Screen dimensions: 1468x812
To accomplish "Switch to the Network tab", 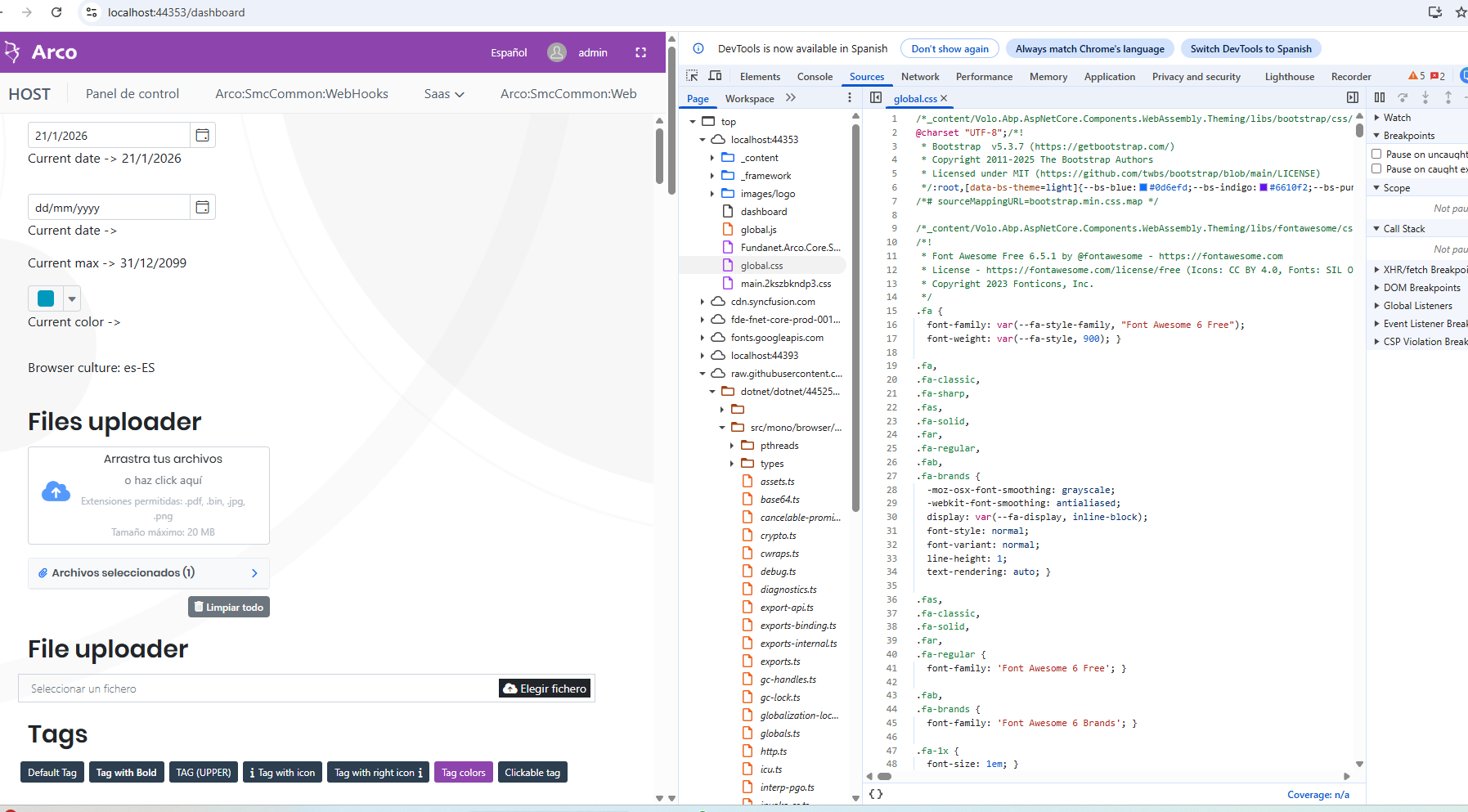I will 919,77.
